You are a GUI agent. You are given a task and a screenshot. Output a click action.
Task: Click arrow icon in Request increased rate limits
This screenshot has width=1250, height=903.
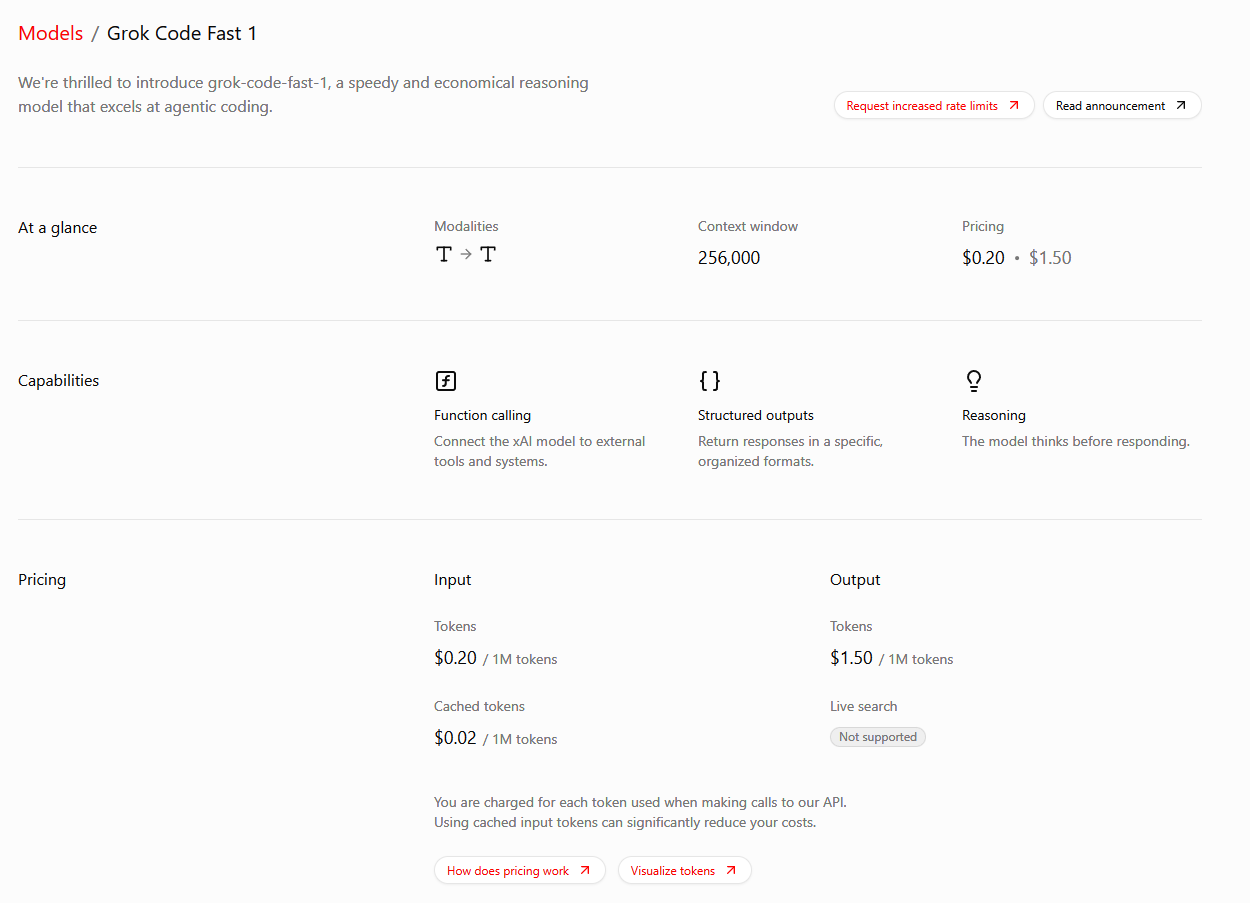1014,105
